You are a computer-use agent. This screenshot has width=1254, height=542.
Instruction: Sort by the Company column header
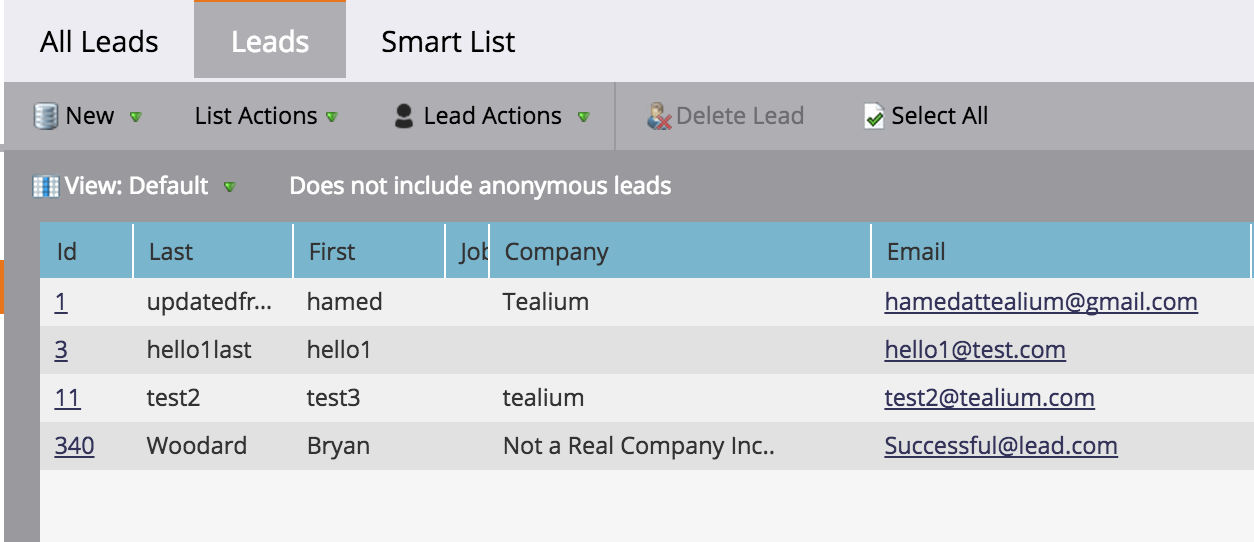pyautogui.click(x=556, y=252)
